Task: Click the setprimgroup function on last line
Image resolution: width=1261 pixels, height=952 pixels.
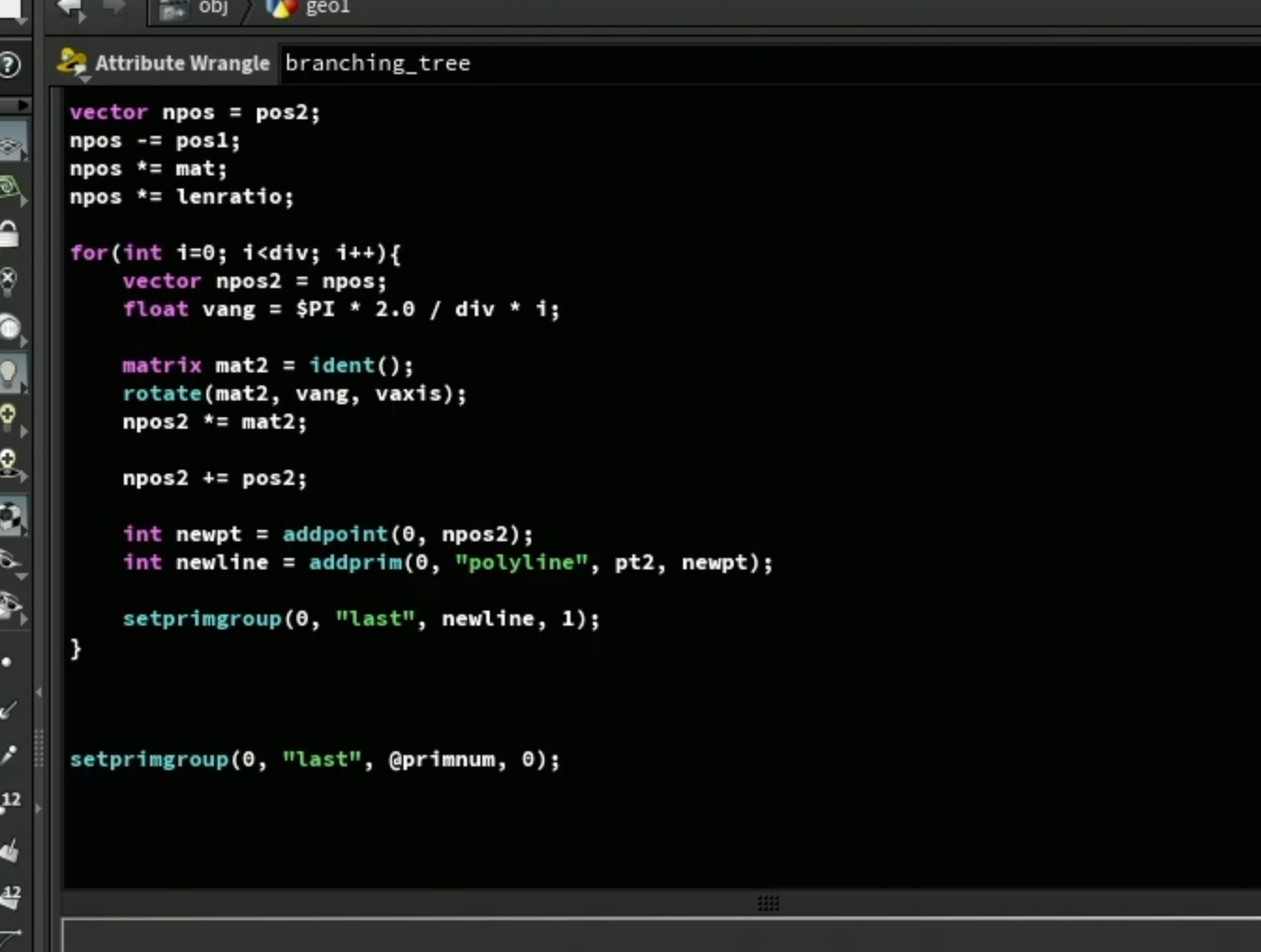Action: [x=149, y=759]
